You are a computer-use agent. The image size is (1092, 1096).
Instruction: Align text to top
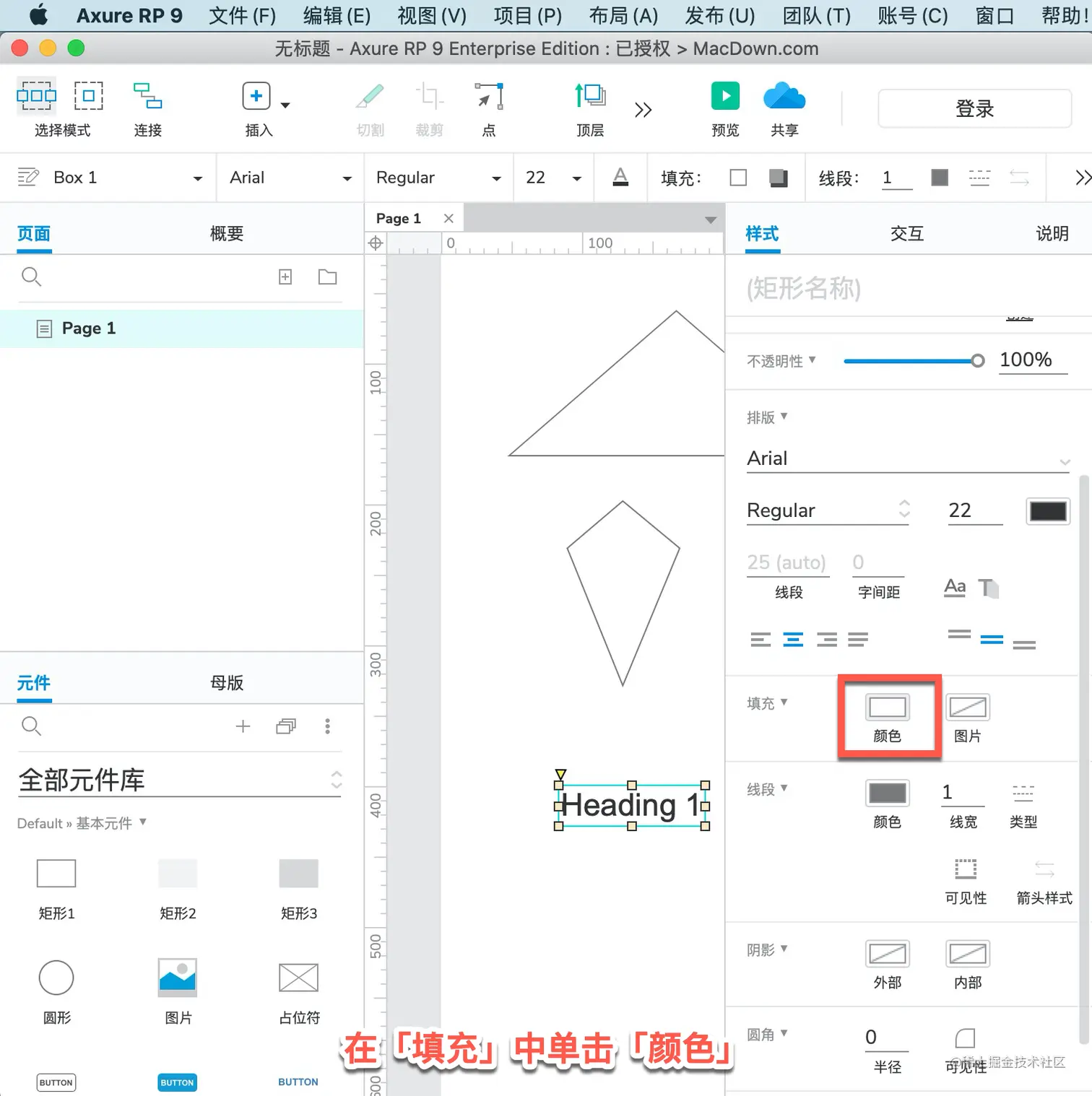[959, 635]
